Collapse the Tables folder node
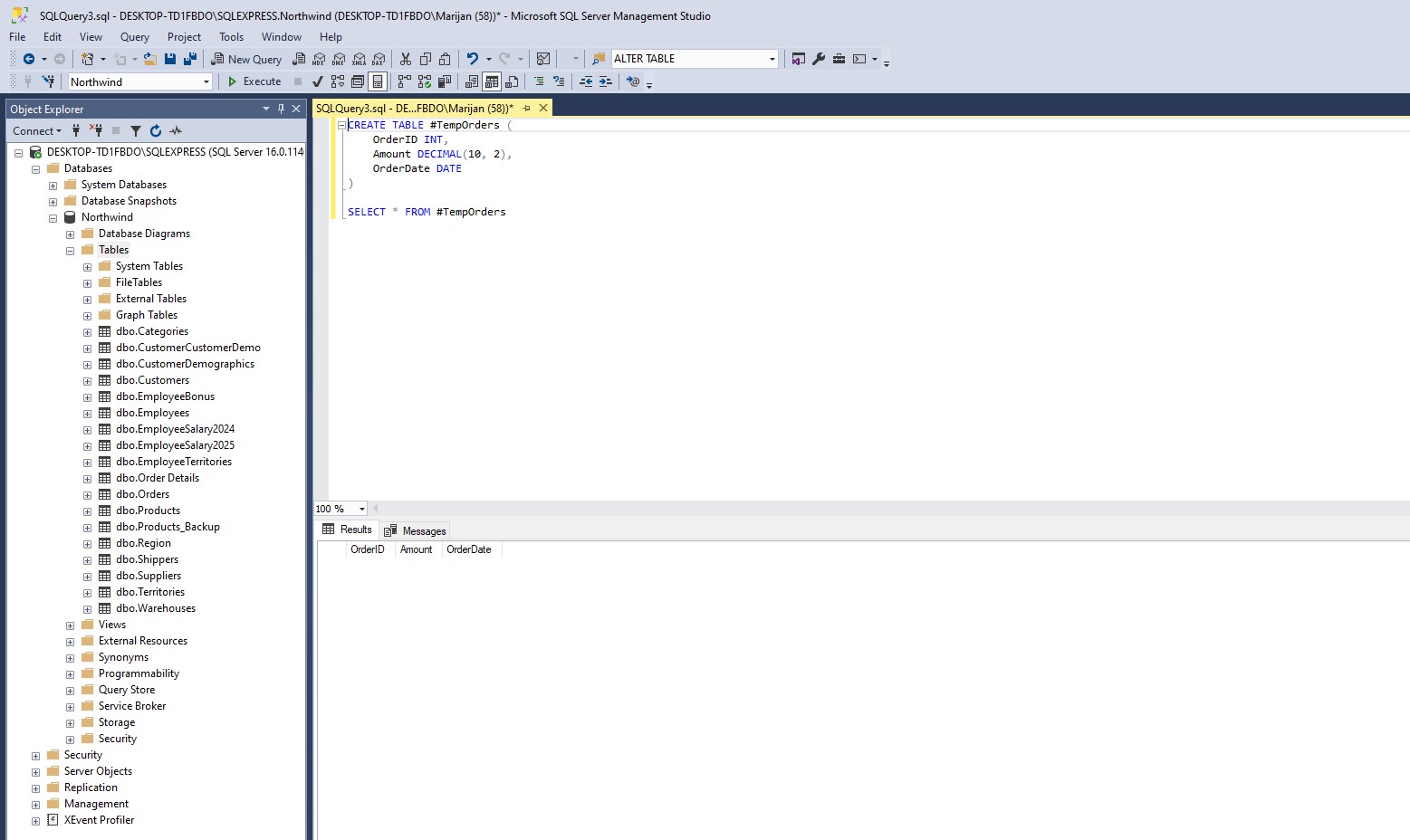1410x840 pixels. 70,250
